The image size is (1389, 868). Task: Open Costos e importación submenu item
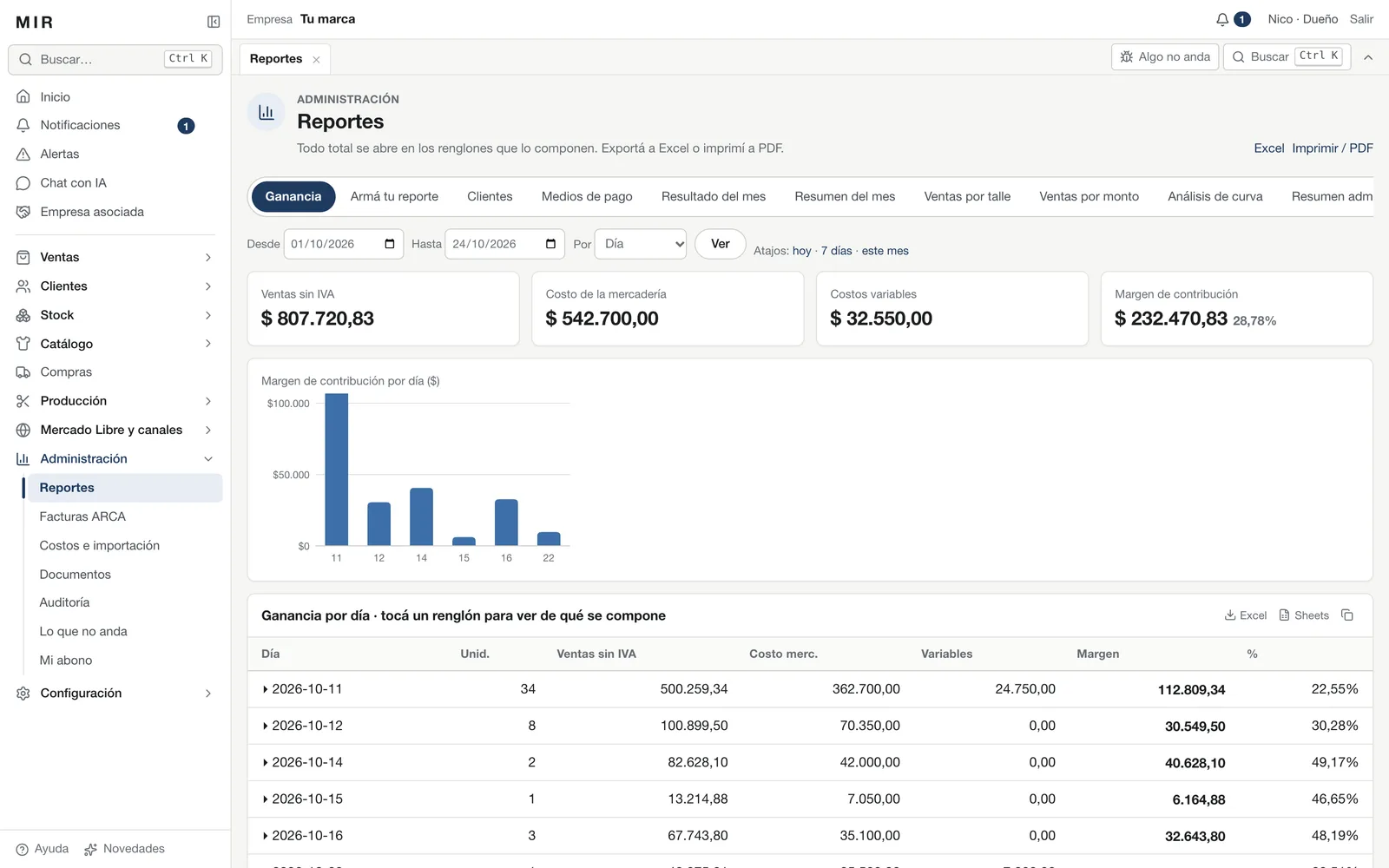125,546
